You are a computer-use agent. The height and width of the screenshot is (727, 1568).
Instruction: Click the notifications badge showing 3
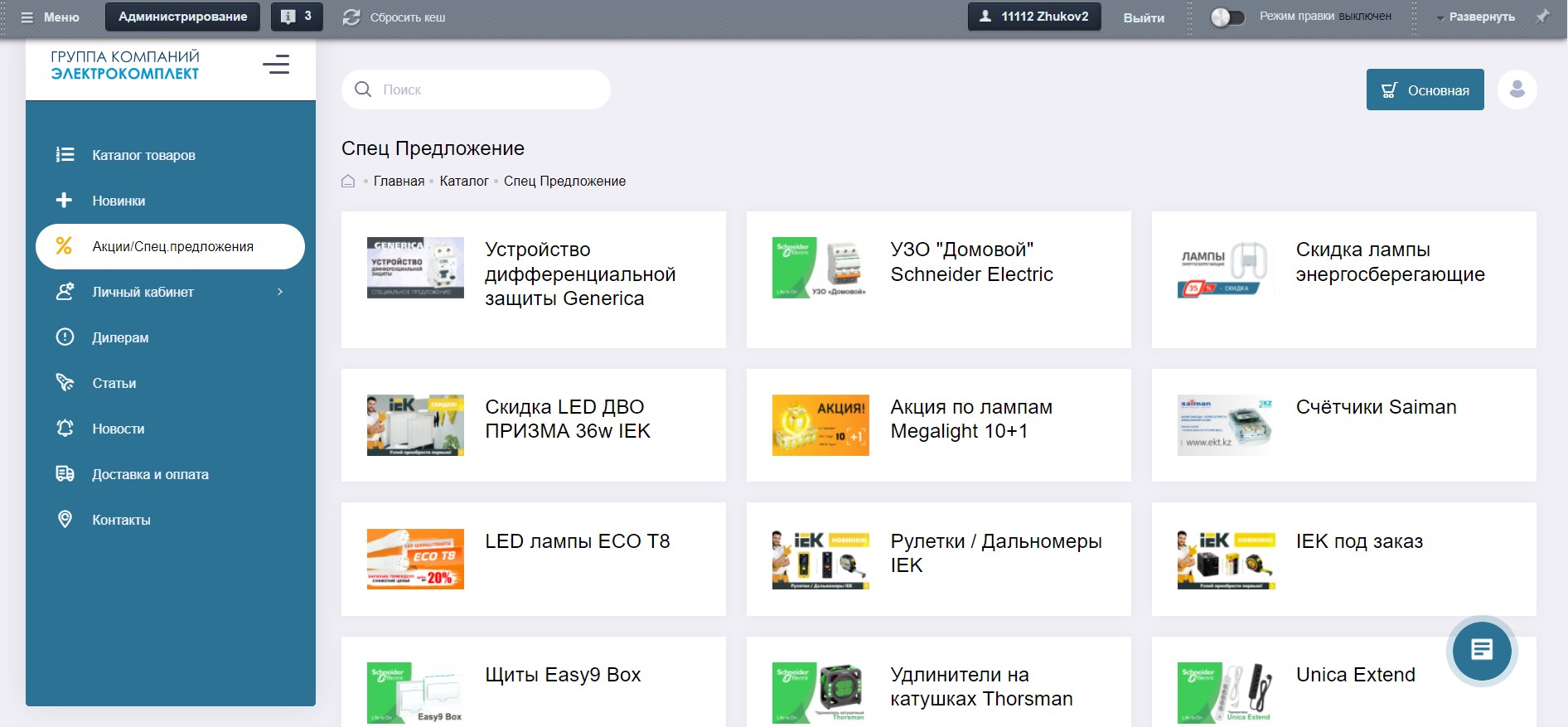(x=297, y=17)
